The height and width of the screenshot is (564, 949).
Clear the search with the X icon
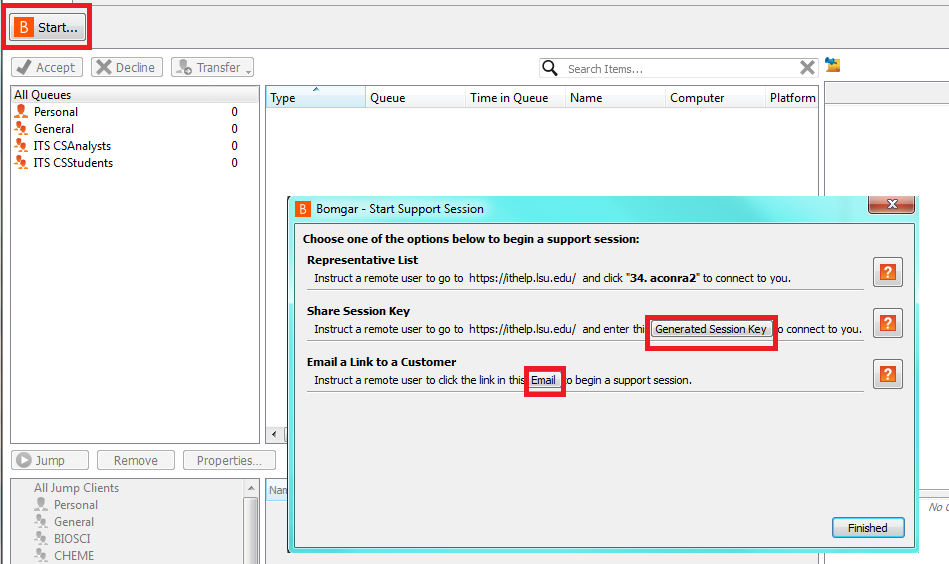pyautogui.click(x=807, y=68)
